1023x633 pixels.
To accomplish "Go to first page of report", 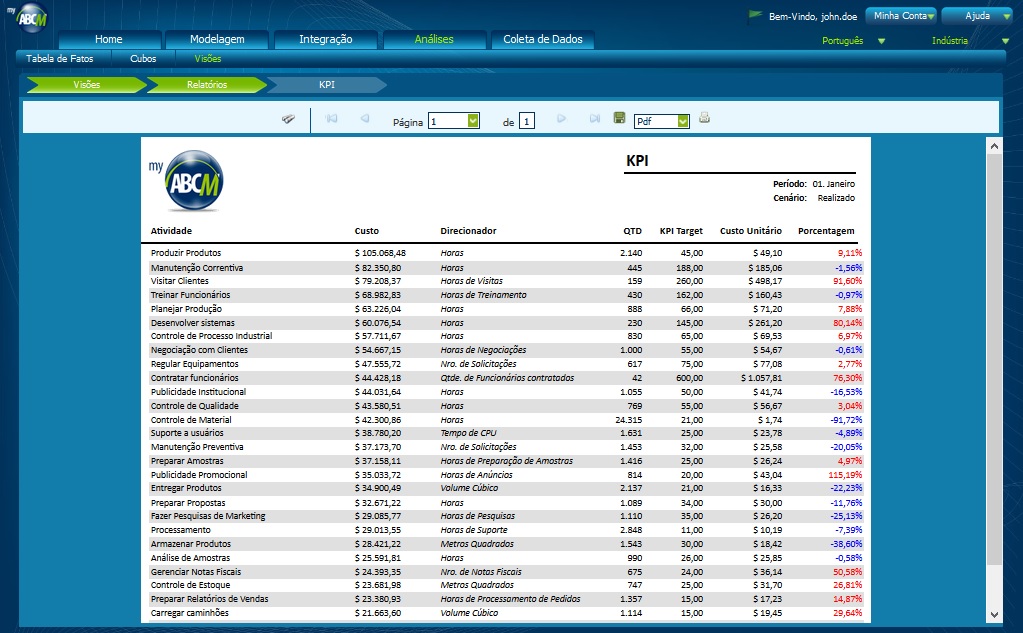I will 332,119.
